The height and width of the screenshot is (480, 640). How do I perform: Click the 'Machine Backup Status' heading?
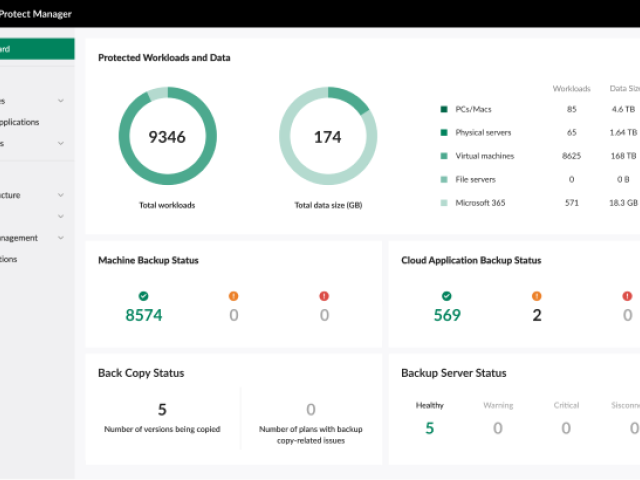click(x=148, y=260)
